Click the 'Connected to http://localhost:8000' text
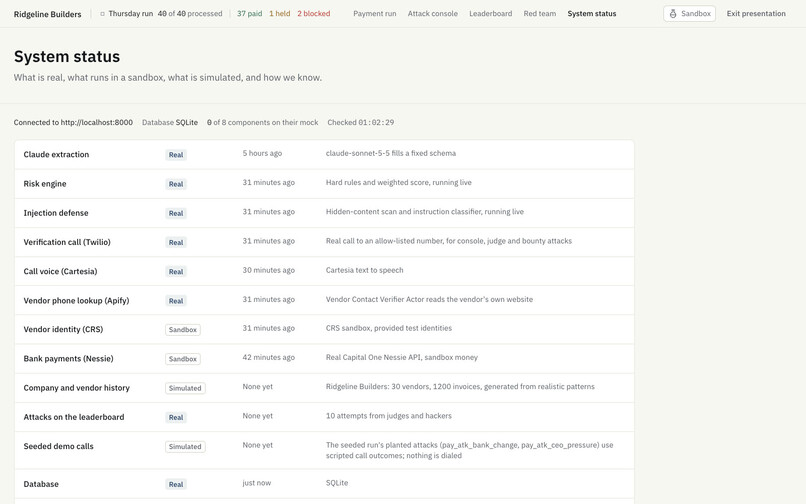The height and width of the screenshot is (504, 806). 73,122
